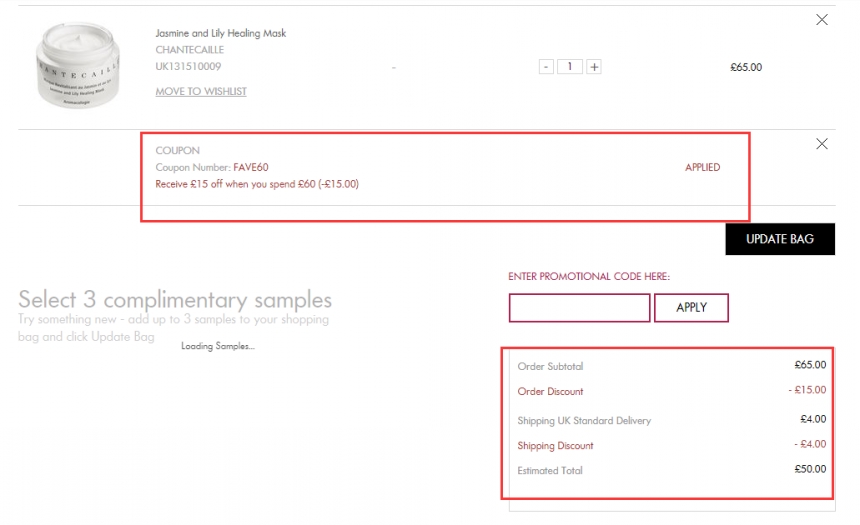
Task: Click the COUPON section heading
Action: pyautogui.click(x=177, y=150)
